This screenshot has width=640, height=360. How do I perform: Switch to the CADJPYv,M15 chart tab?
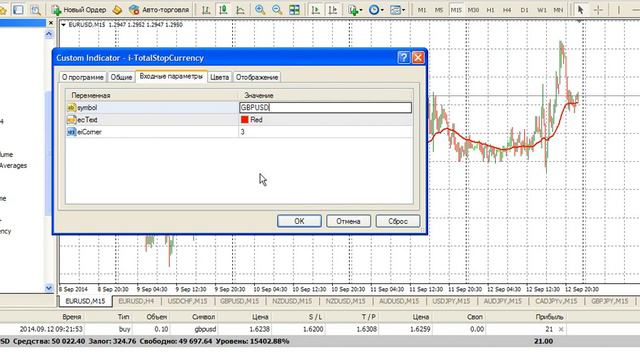point(556,301)
